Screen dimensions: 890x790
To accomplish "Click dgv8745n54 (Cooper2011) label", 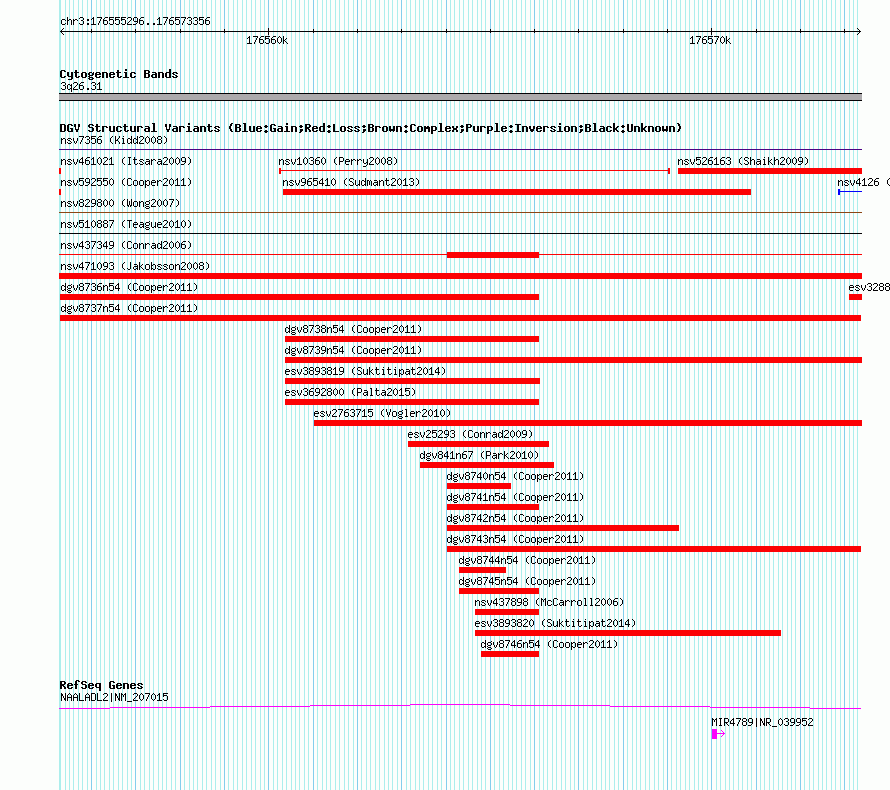I will (x=527, y=581).
